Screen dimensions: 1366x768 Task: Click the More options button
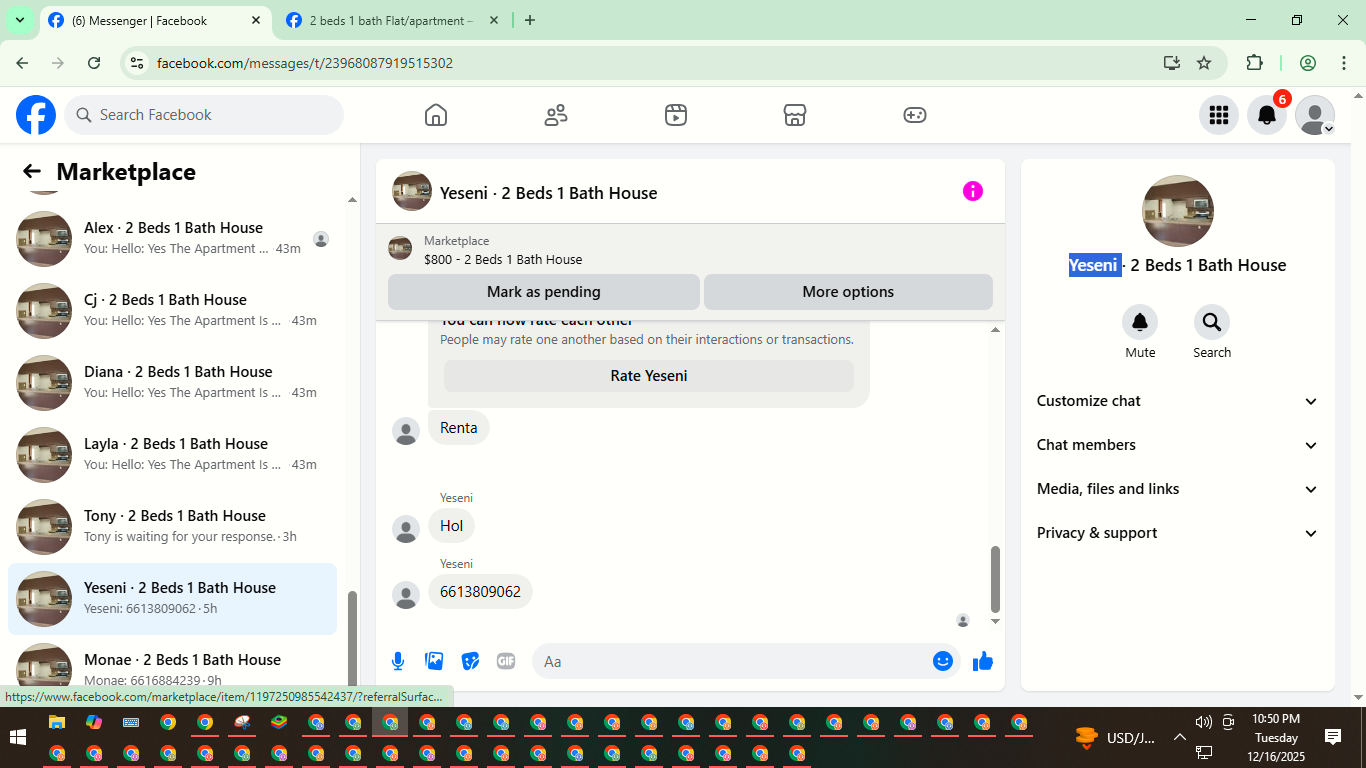coord(848,292)
